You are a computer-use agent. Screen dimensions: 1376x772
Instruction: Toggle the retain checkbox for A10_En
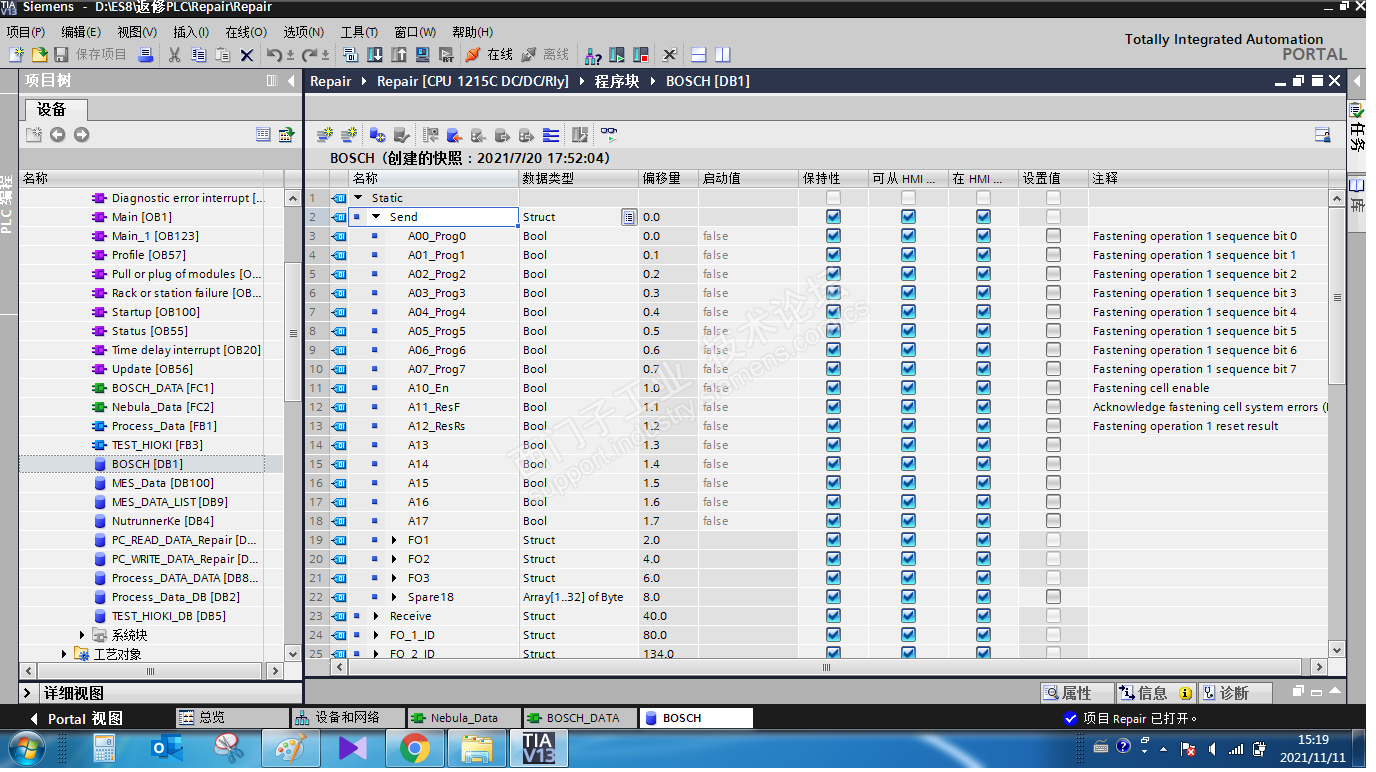[x=833, y=388]
